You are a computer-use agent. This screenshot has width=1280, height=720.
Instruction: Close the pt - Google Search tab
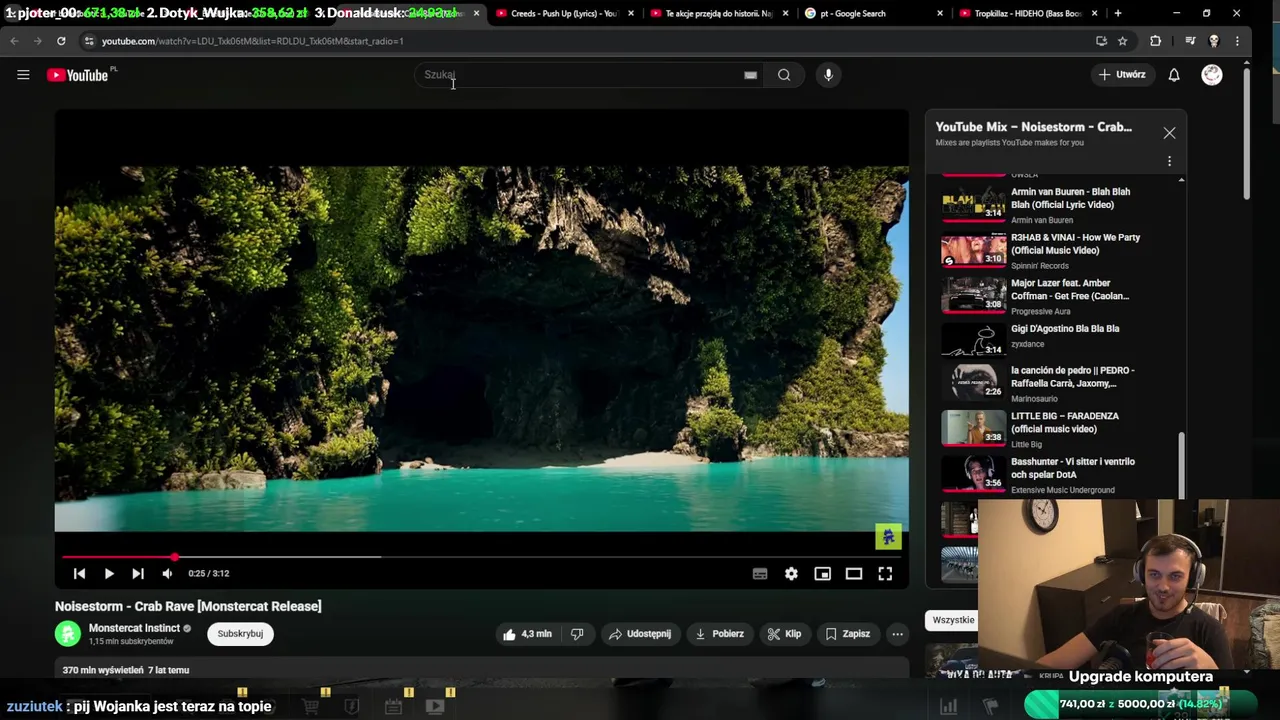[940, 14]
